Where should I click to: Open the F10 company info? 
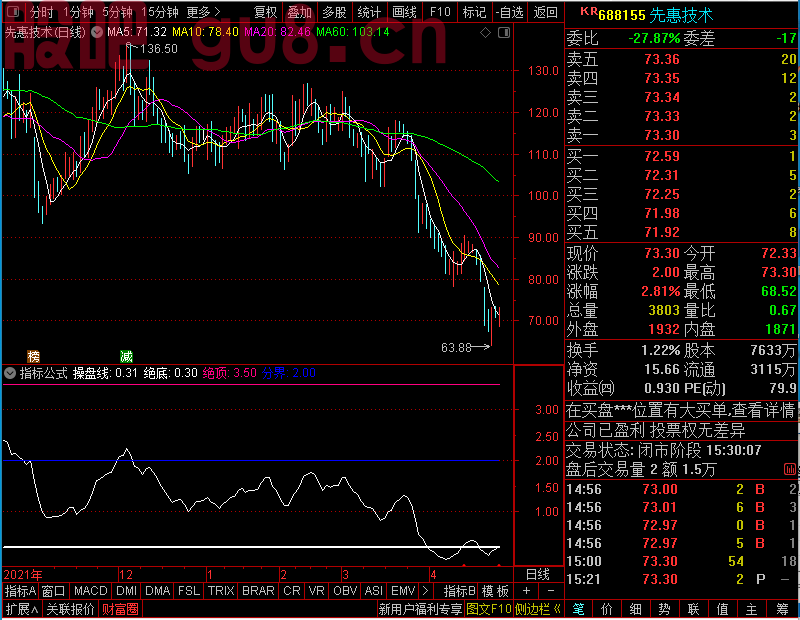440,12
